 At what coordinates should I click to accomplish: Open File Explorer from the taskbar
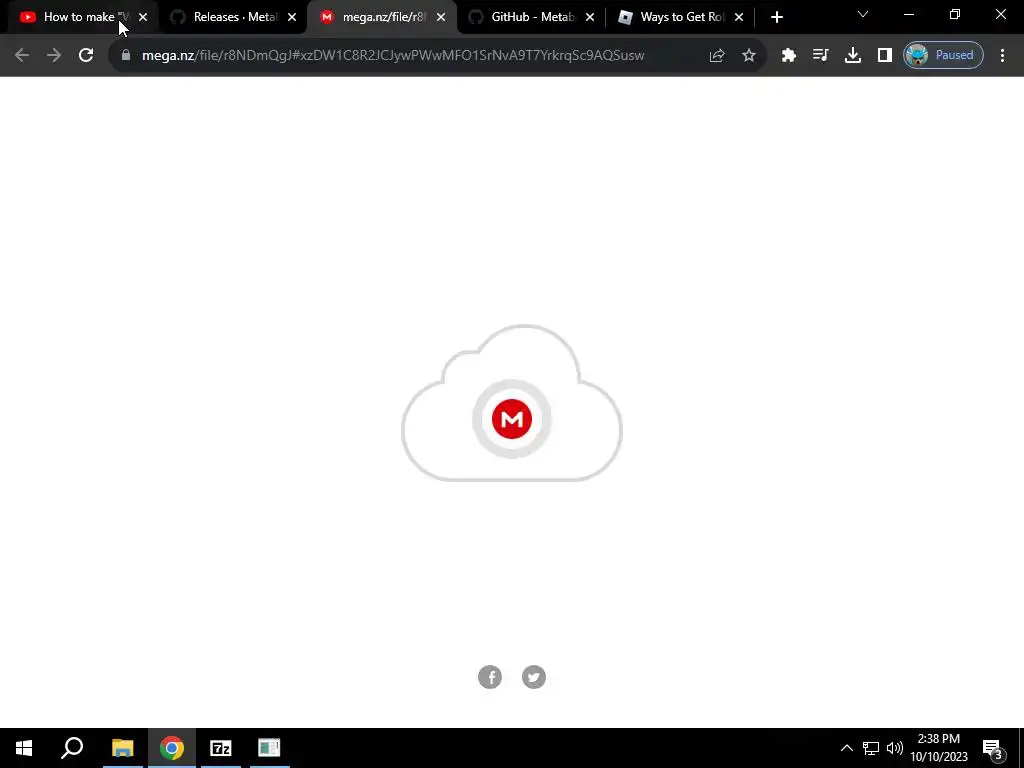pos(122,748)
